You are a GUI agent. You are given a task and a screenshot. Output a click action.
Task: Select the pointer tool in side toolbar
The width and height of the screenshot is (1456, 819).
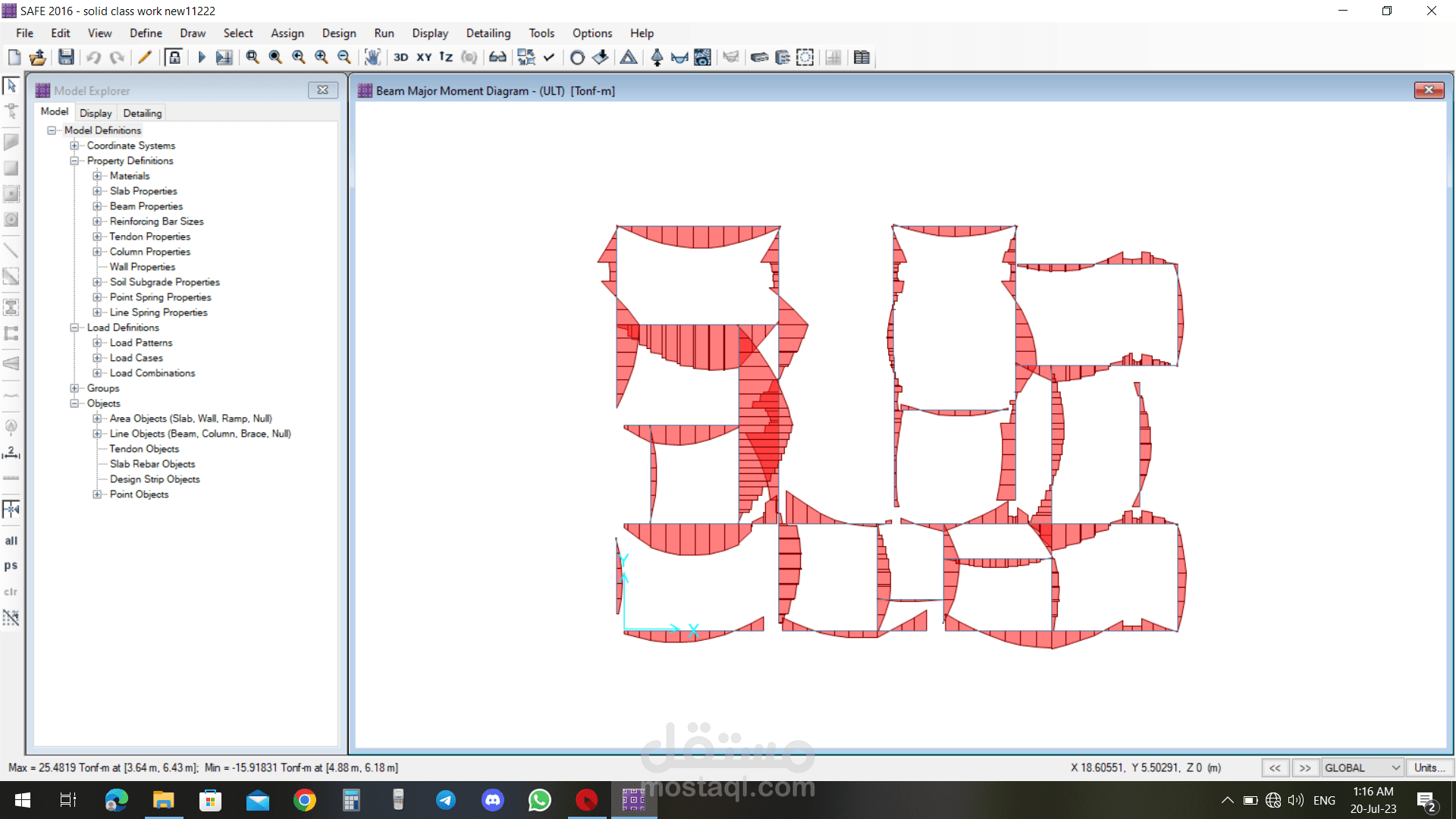coord(11,86)
